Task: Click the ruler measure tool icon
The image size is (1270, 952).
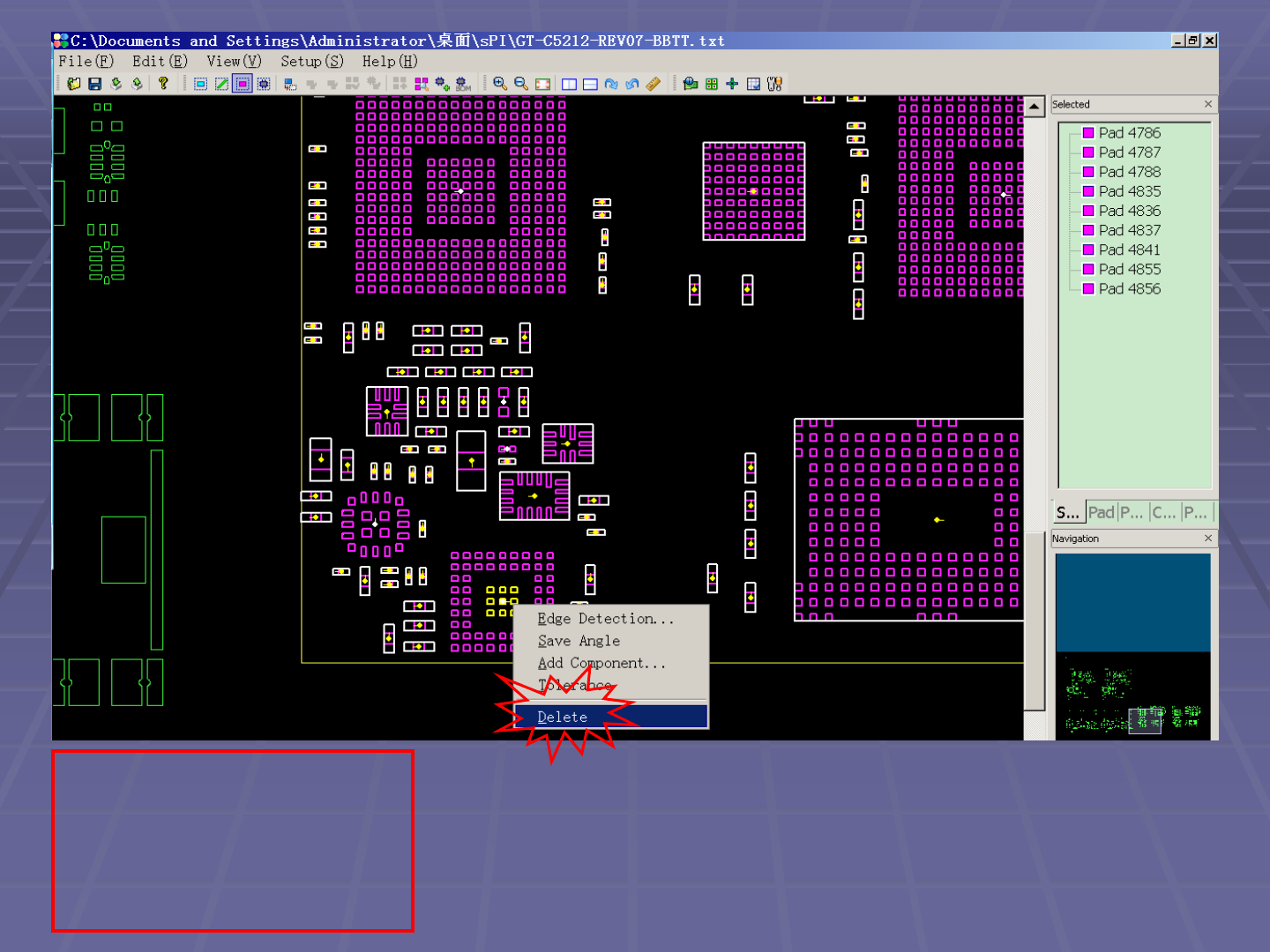Action: (x=654, y=84)
